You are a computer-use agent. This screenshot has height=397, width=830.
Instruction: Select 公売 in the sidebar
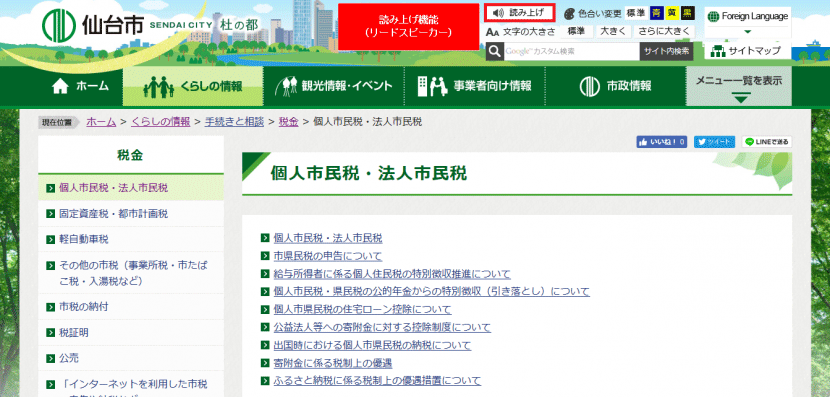pyautogui.click(x=131, y=358)
